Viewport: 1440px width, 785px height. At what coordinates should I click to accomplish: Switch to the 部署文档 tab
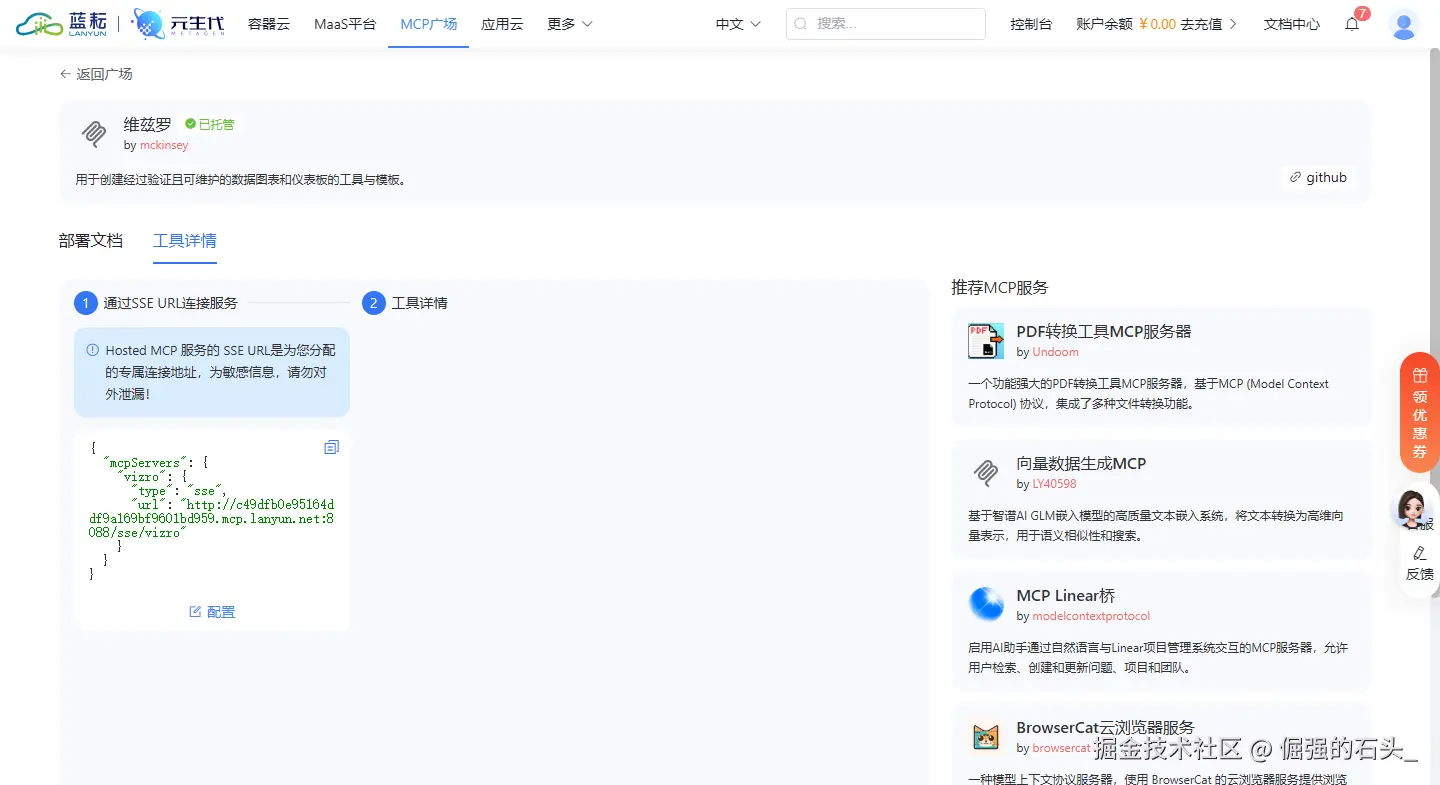pos(91,240)
